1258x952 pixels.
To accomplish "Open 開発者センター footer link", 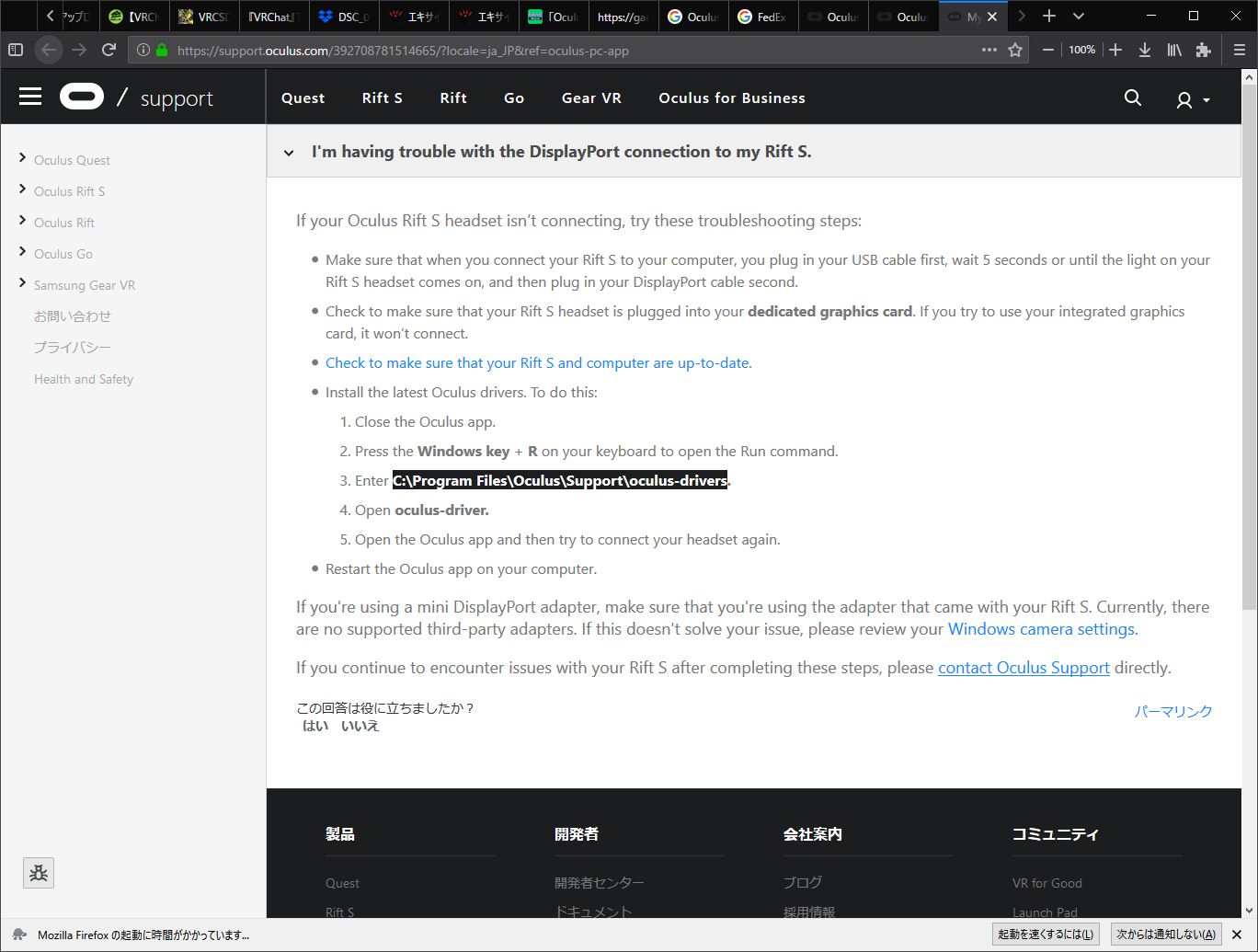I will pos(600,883).
